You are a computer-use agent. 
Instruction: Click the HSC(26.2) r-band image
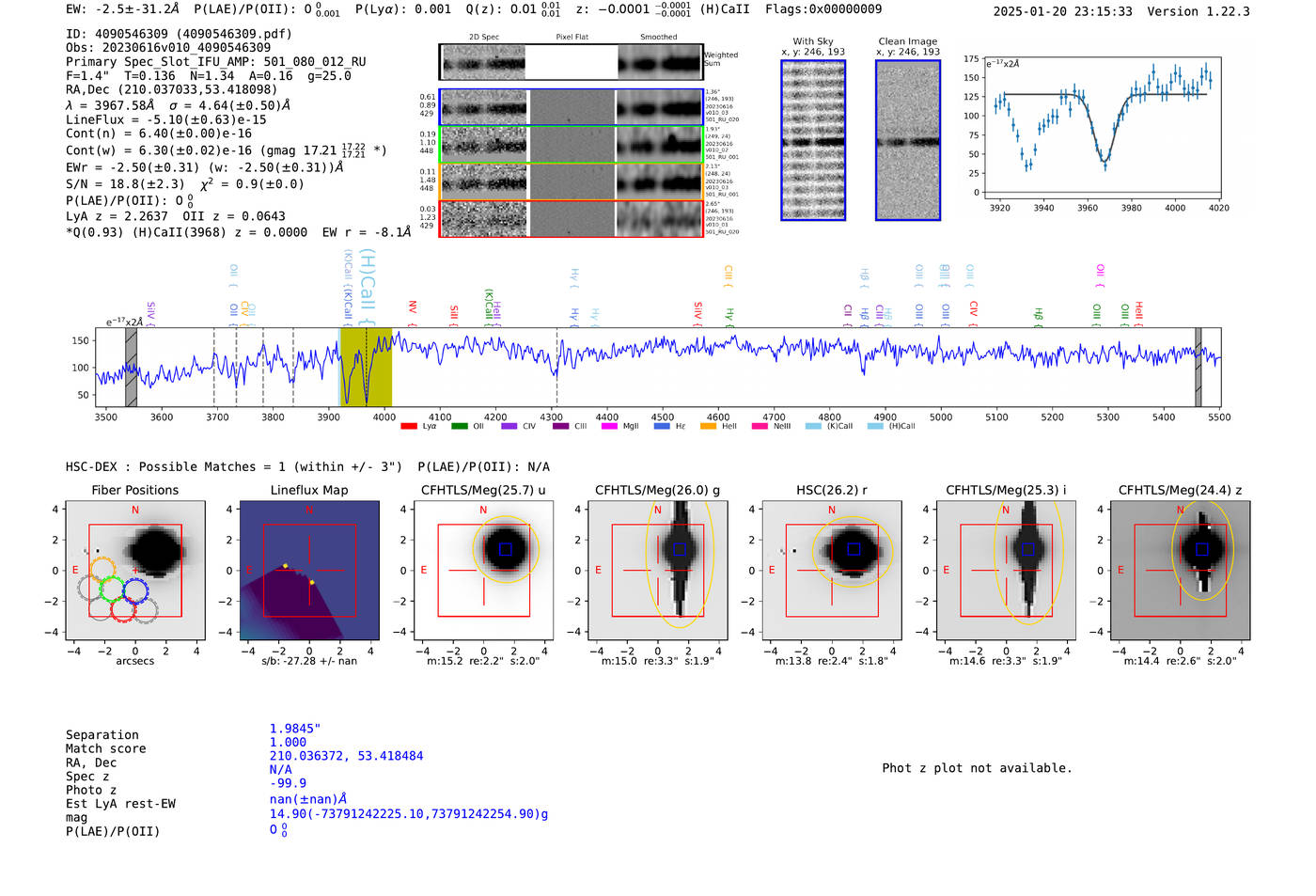click(x=831, y=570)
